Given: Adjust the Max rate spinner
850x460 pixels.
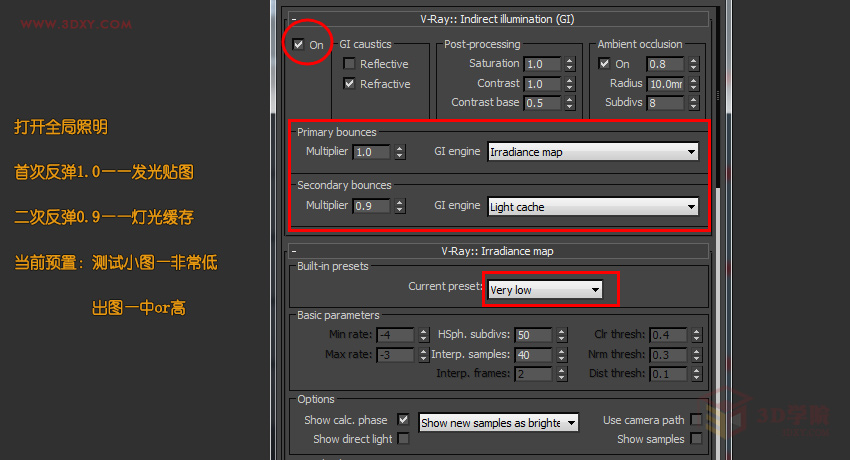Looking at the screenshot, I should click(x=424, y=355).
